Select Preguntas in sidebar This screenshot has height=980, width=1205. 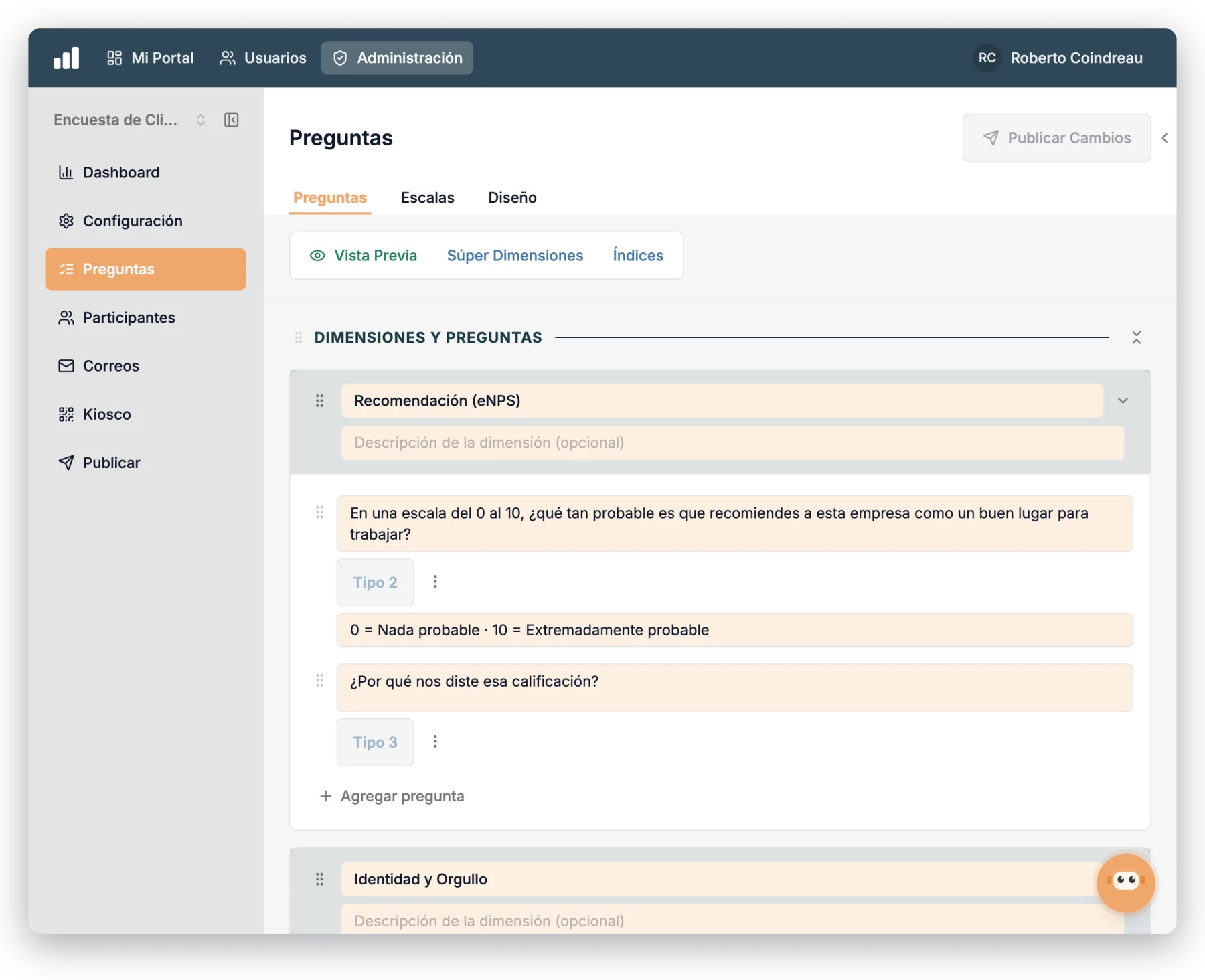click(145, 269)
